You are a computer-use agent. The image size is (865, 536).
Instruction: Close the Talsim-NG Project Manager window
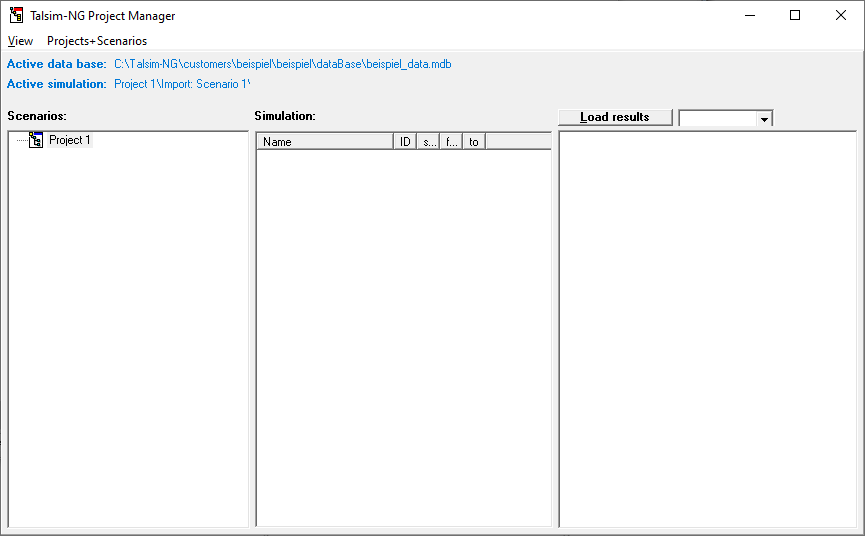pyautogui.click(x=841, y=15)
